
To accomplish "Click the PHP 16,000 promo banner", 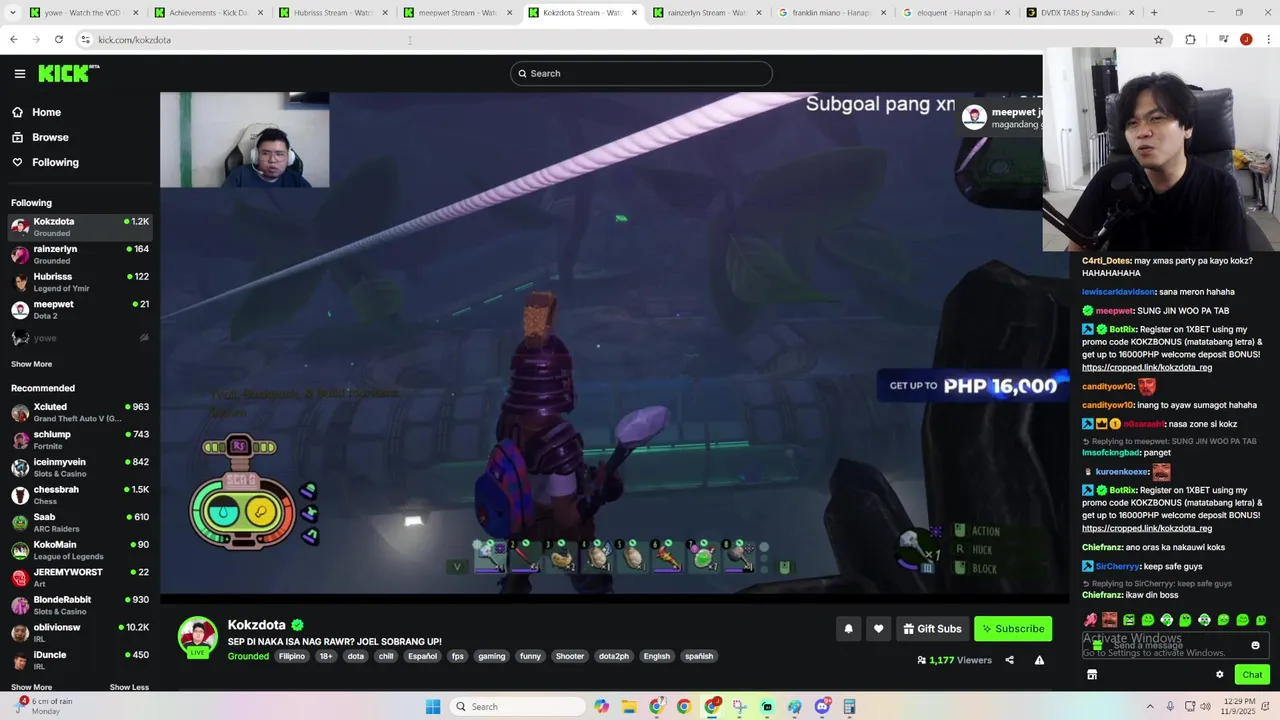I will 972,386.
